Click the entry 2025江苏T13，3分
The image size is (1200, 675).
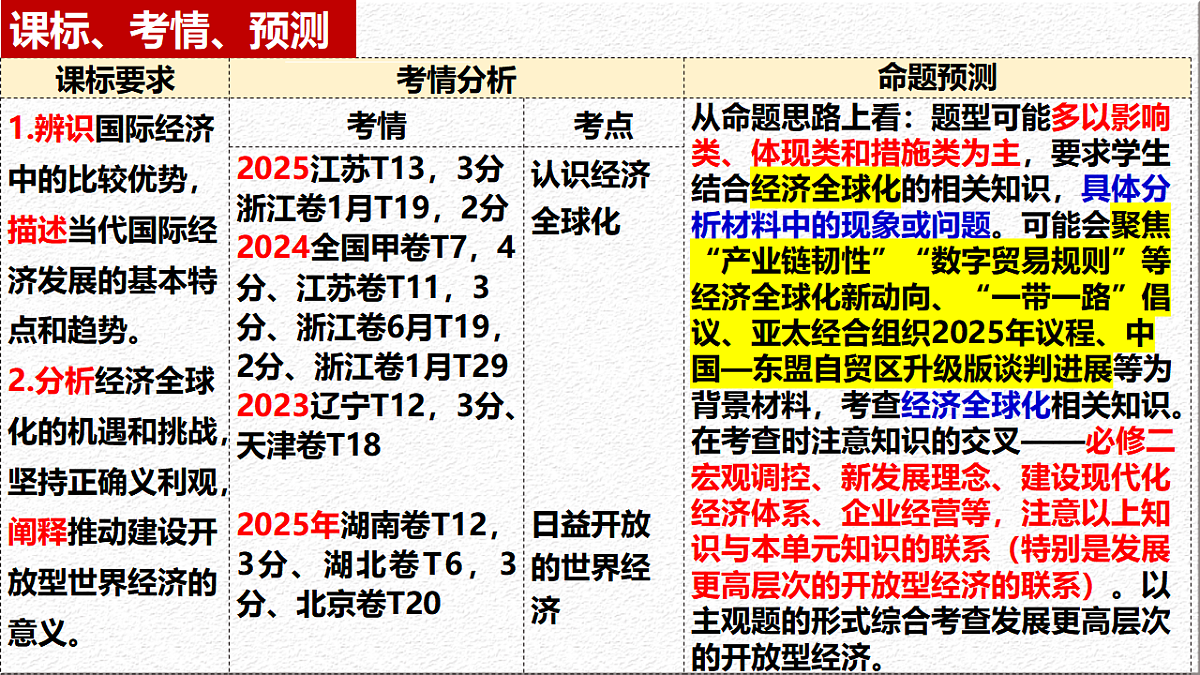370,168
